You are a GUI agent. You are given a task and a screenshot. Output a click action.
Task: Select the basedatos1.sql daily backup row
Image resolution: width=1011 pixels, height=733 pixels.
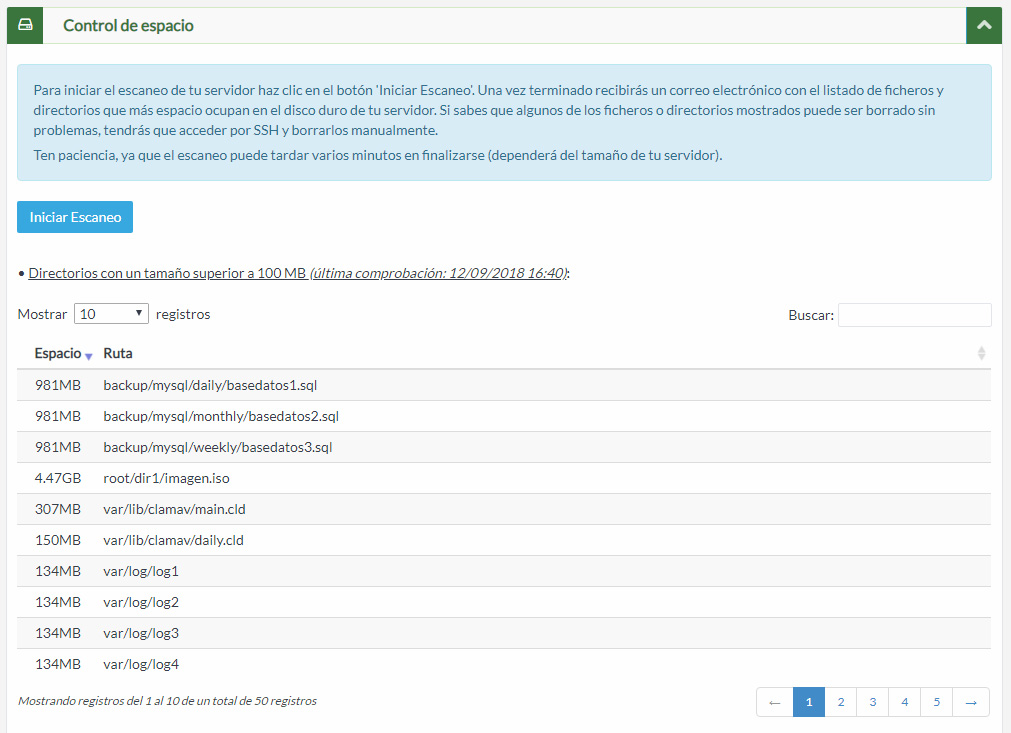click(210, 385)
